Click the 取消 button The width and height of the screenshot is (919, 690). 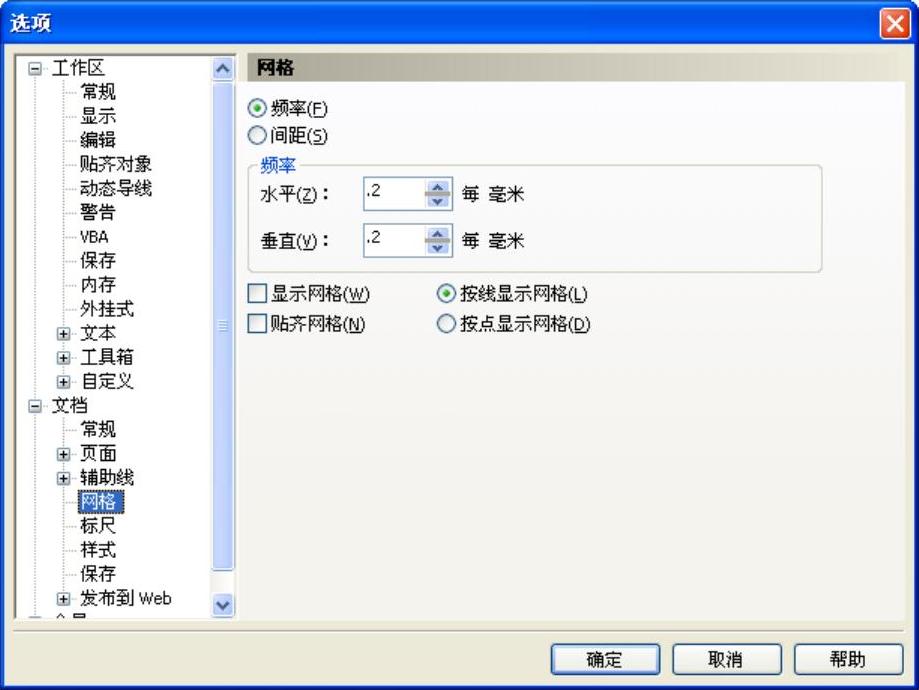[727, 660]
